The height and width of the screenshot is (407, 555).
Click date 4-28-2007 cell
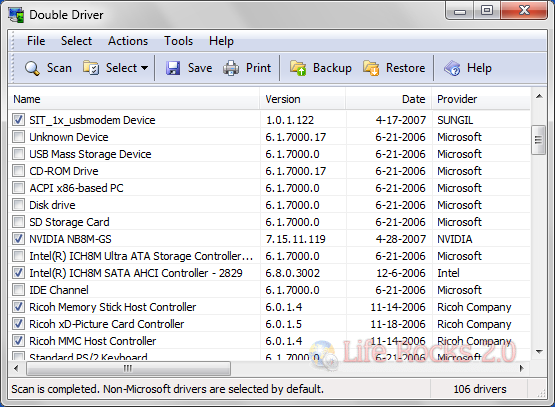401,239
